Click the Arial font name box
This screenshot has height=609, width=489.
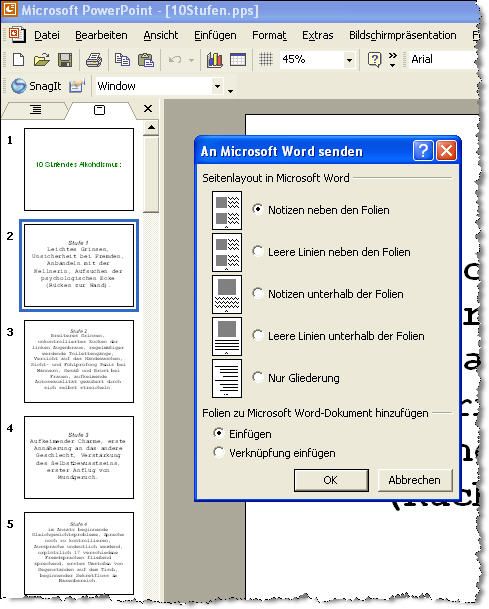click(443, 59)
